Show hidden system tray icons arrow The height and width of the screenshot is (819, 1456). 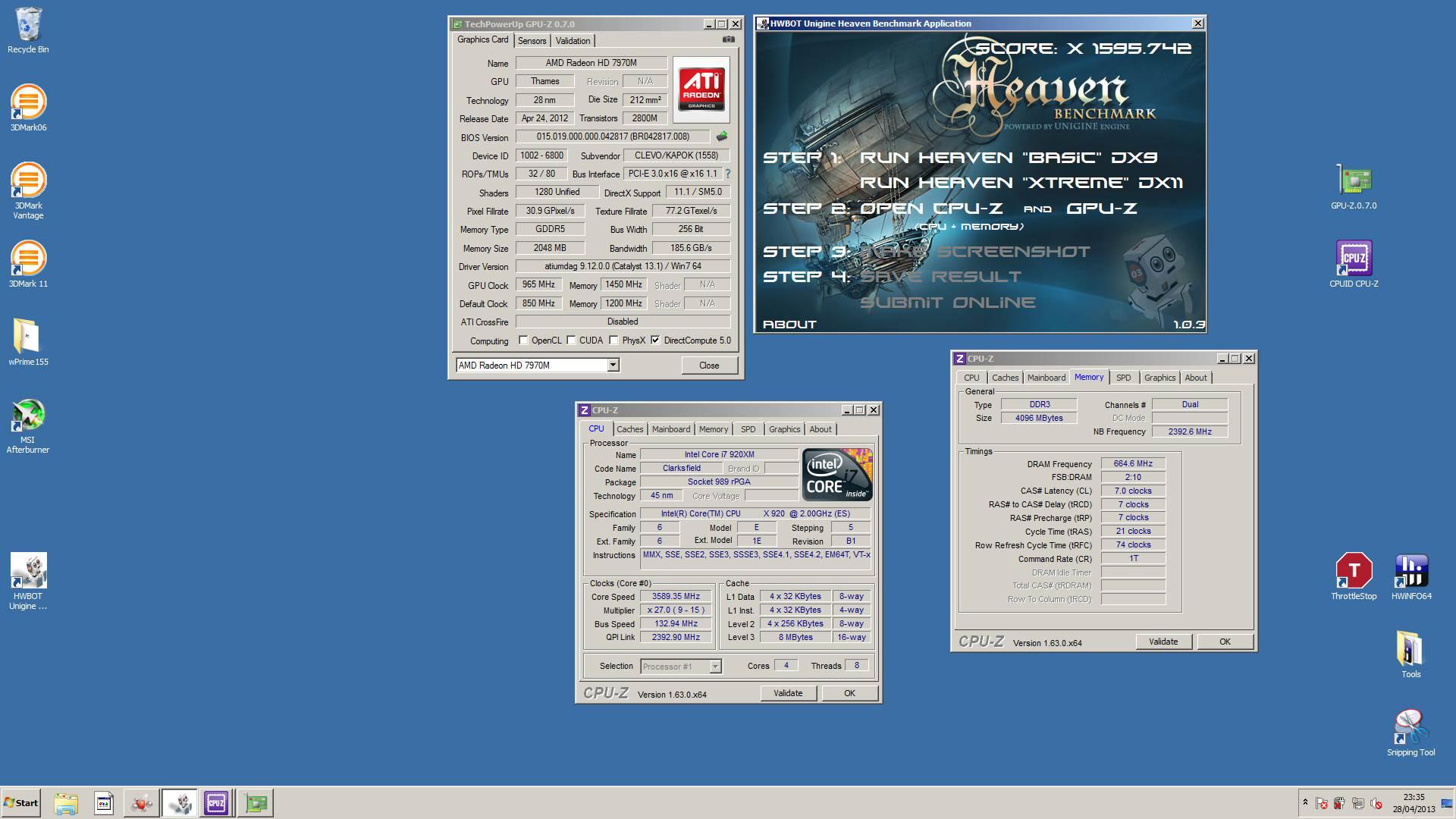[x=1305, y=802]
